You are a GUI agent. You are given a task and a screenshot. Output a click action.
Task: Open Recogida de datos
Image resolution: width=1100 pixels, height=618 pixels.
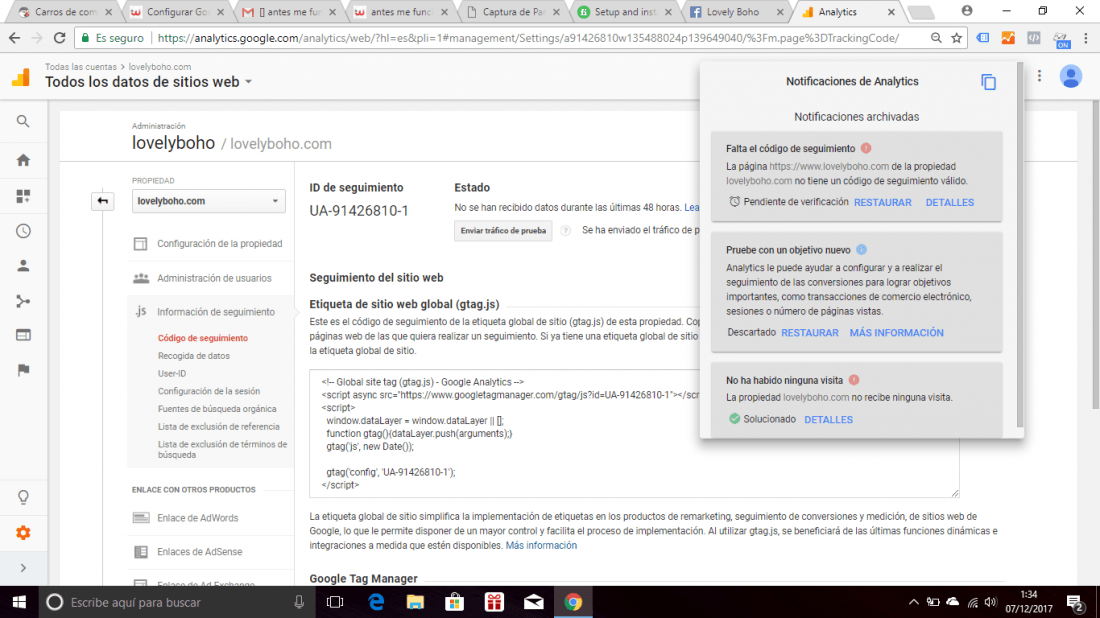coord(194,356)
